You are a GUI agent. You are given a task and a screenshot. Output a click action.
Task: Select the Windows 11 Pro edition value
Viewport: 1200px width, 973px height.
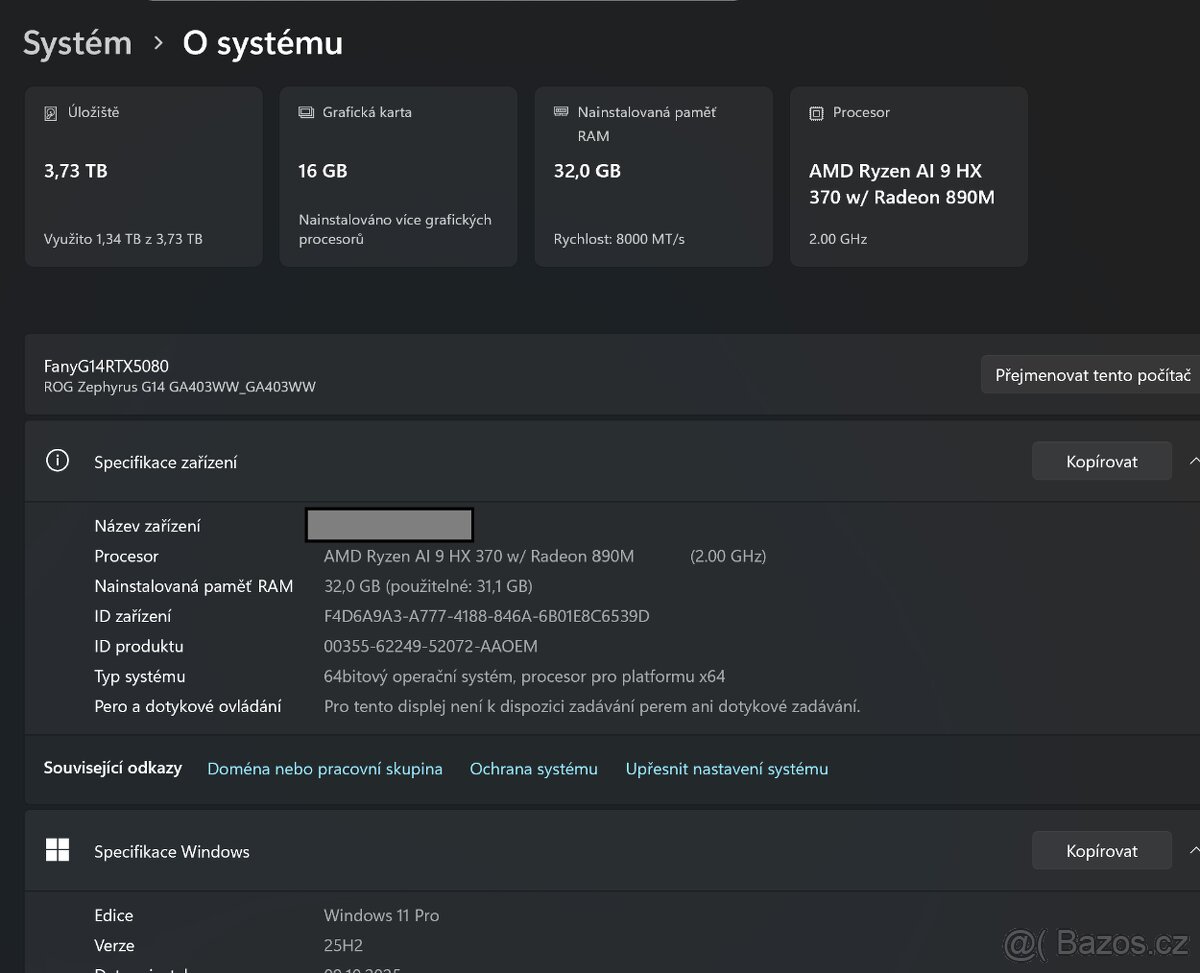pos(381,915)
